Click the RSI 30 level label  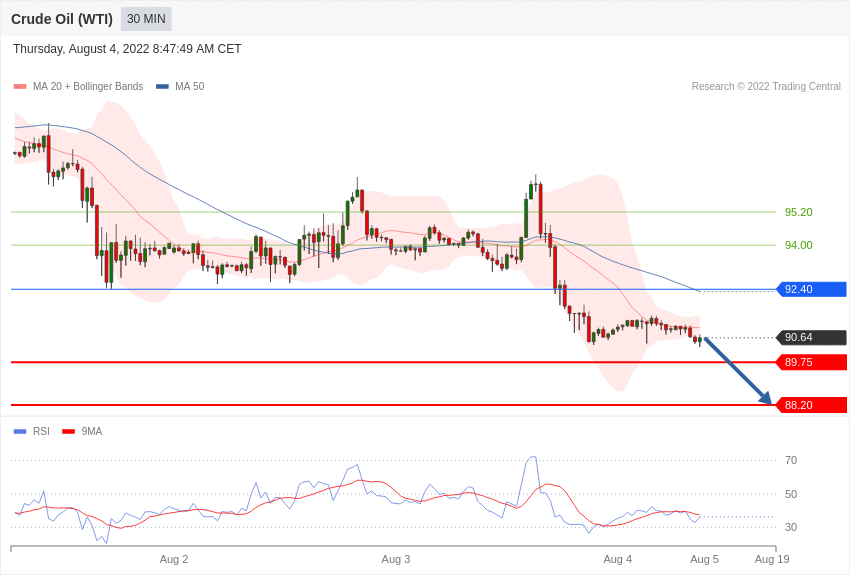[791, 527]
